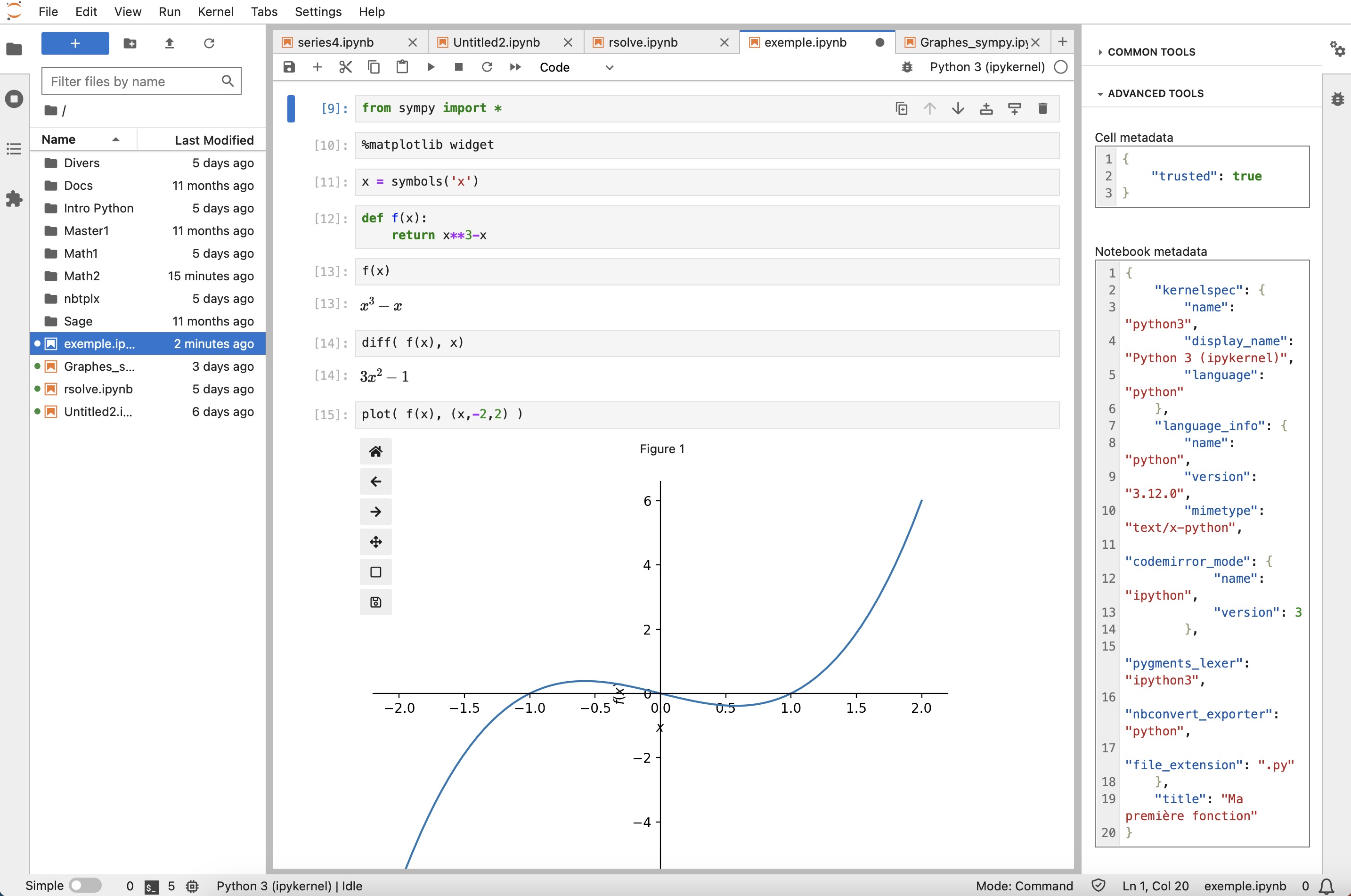Click the Filter files by name field

pyautogui.click(x=133, y=81)
